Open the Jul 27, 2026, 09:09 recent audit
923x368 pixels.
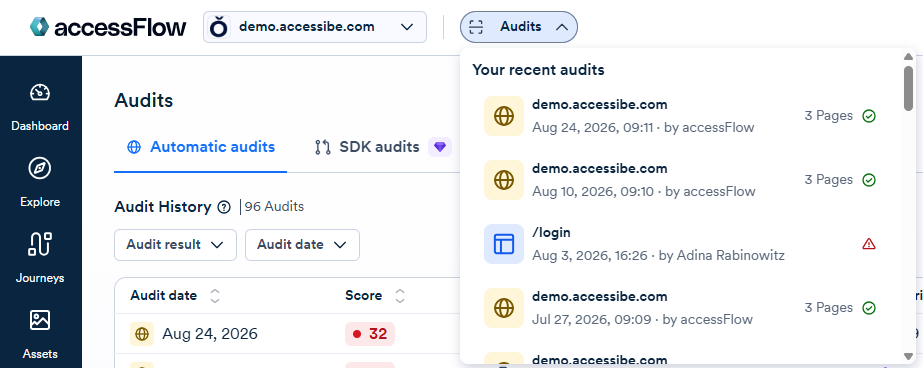click(680, 307)
